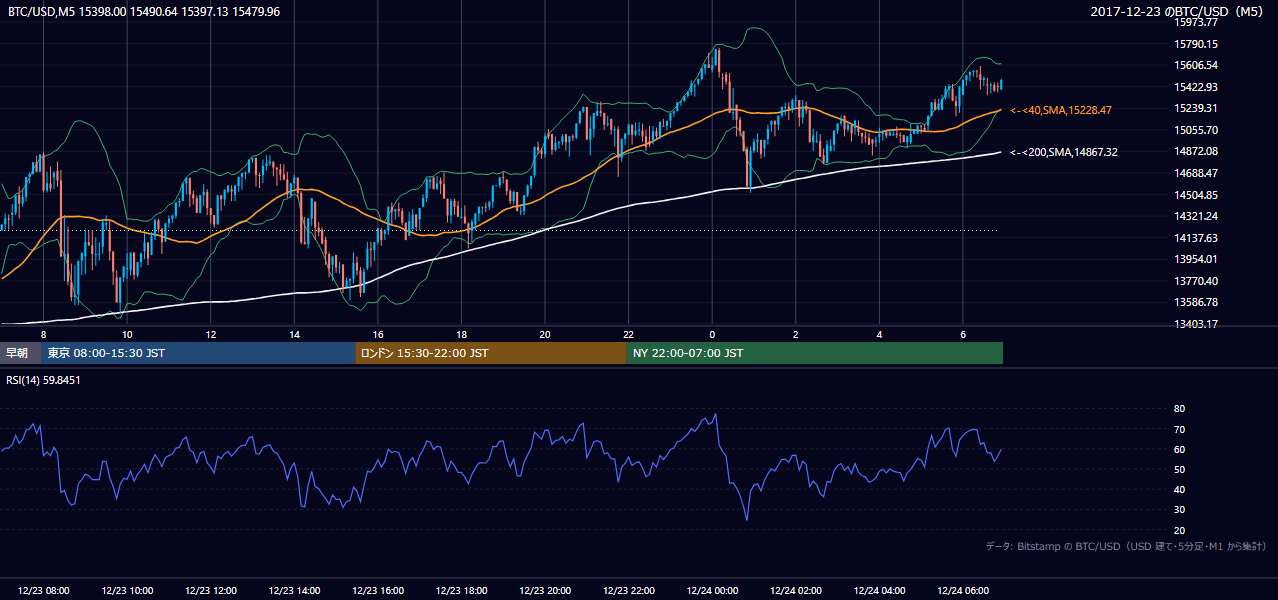Select the NY 22:00-07:00 JST session bar
The width and height of the screenshot is (1278, 600).
tap(815, 353)
